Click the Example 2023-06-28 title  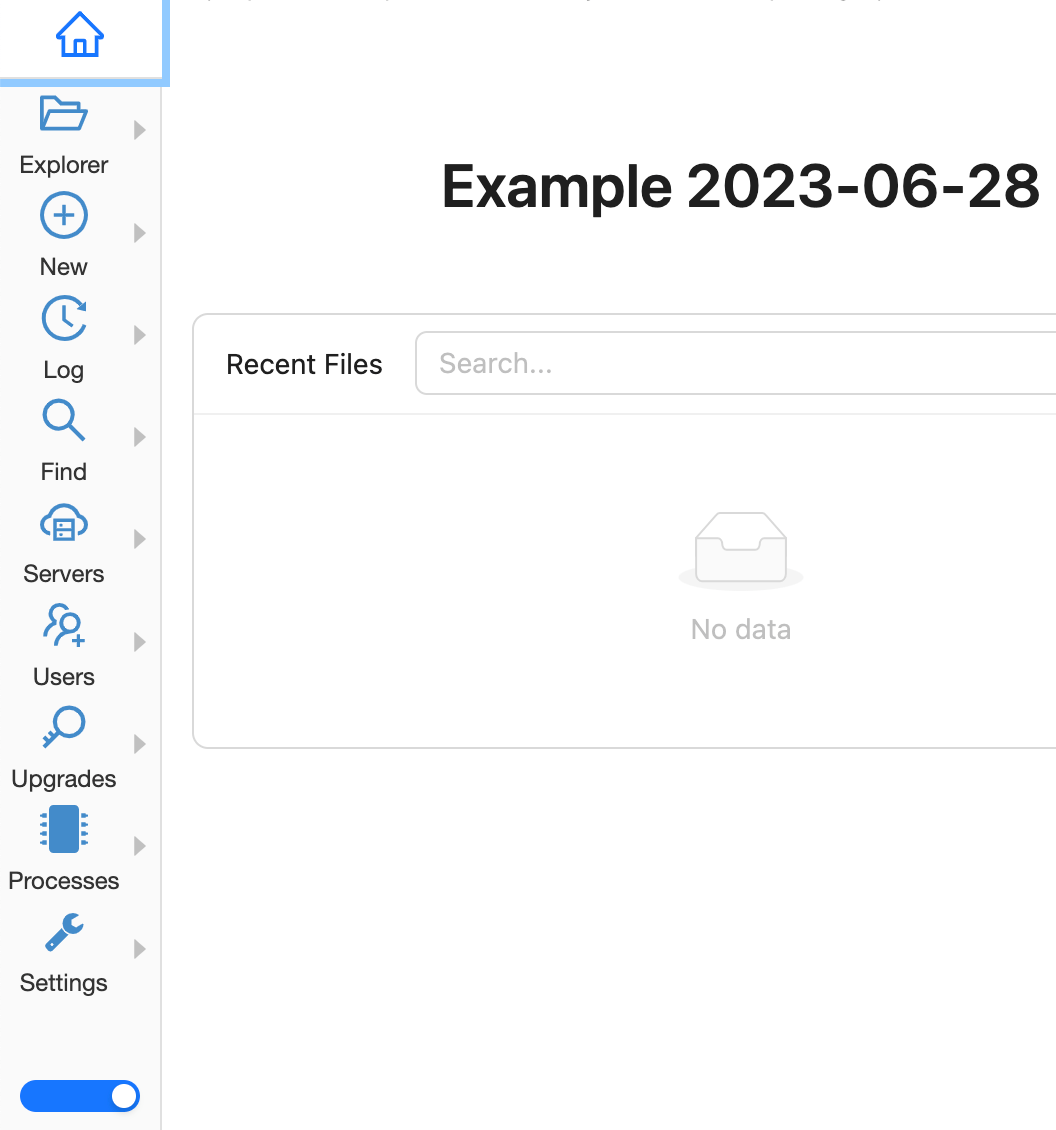coord(741,186)
